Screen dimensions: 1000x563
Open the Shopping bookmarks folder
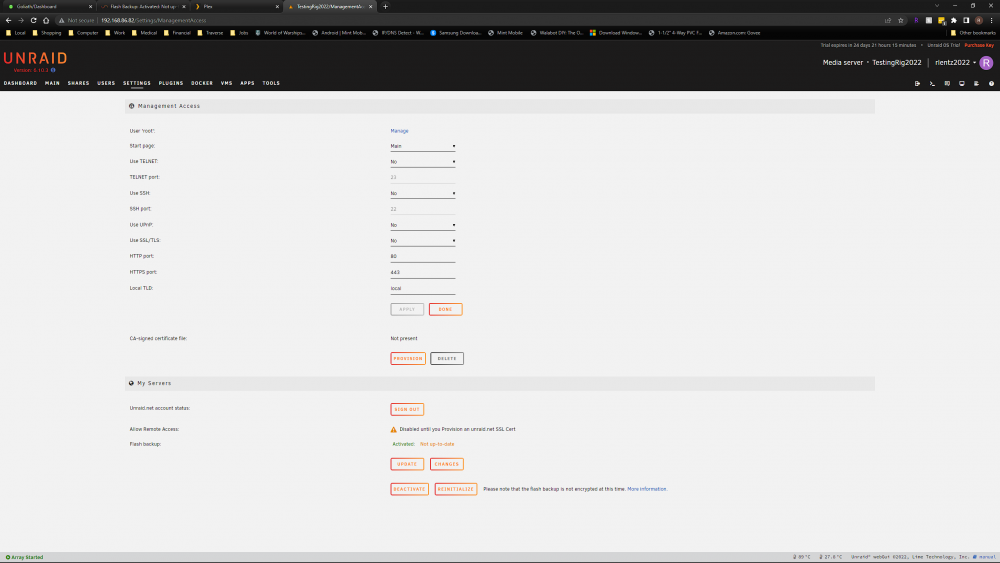[47, 33]
